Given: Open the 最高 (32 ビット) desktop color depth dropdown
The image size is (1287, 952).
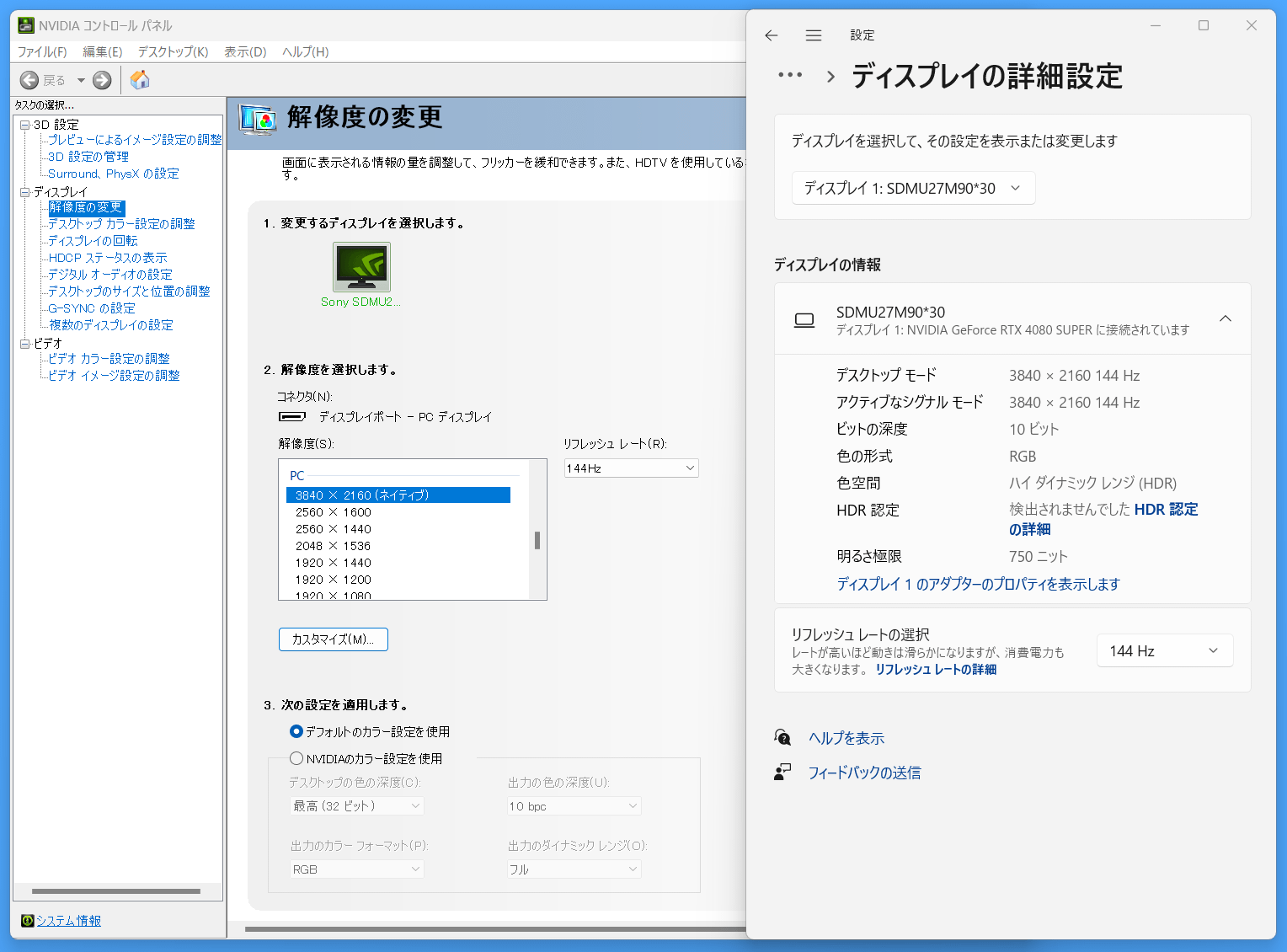Looking at the screenshot, I should click(x=356, y=806).
